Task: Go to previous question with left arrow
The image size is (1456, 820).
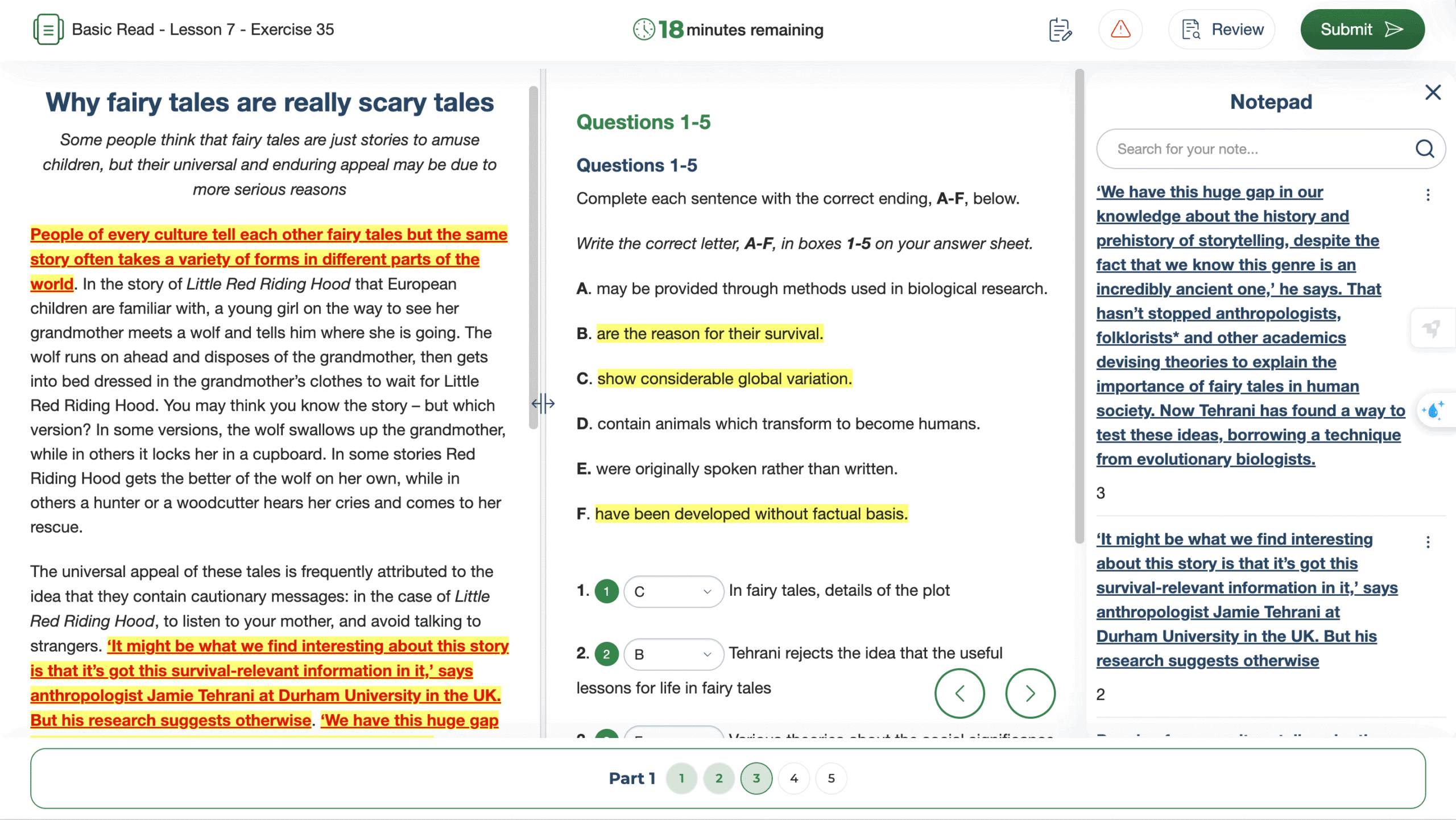Action: 959,693
